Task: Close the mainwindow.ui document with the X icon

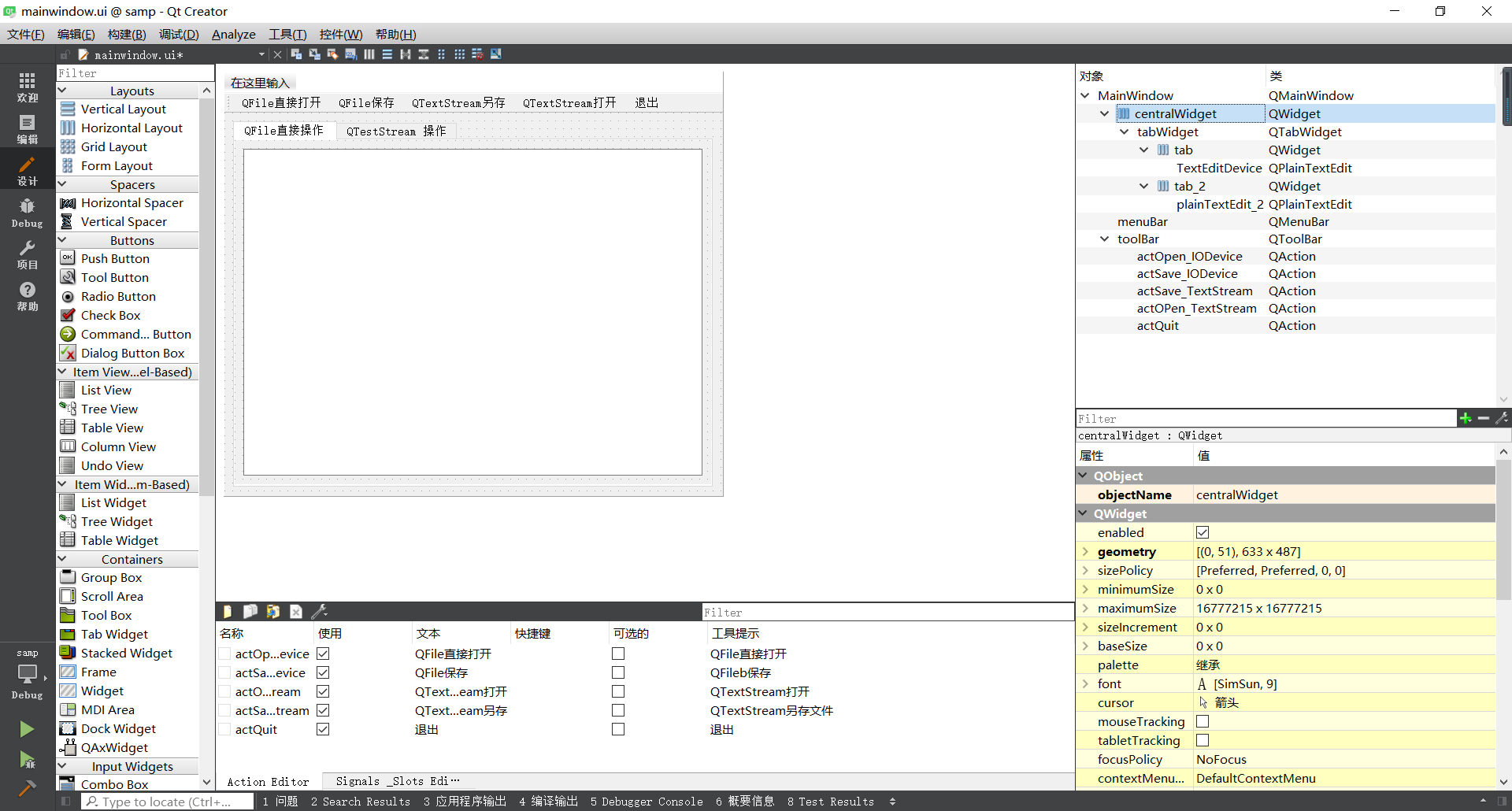Action: click(277, 54)
